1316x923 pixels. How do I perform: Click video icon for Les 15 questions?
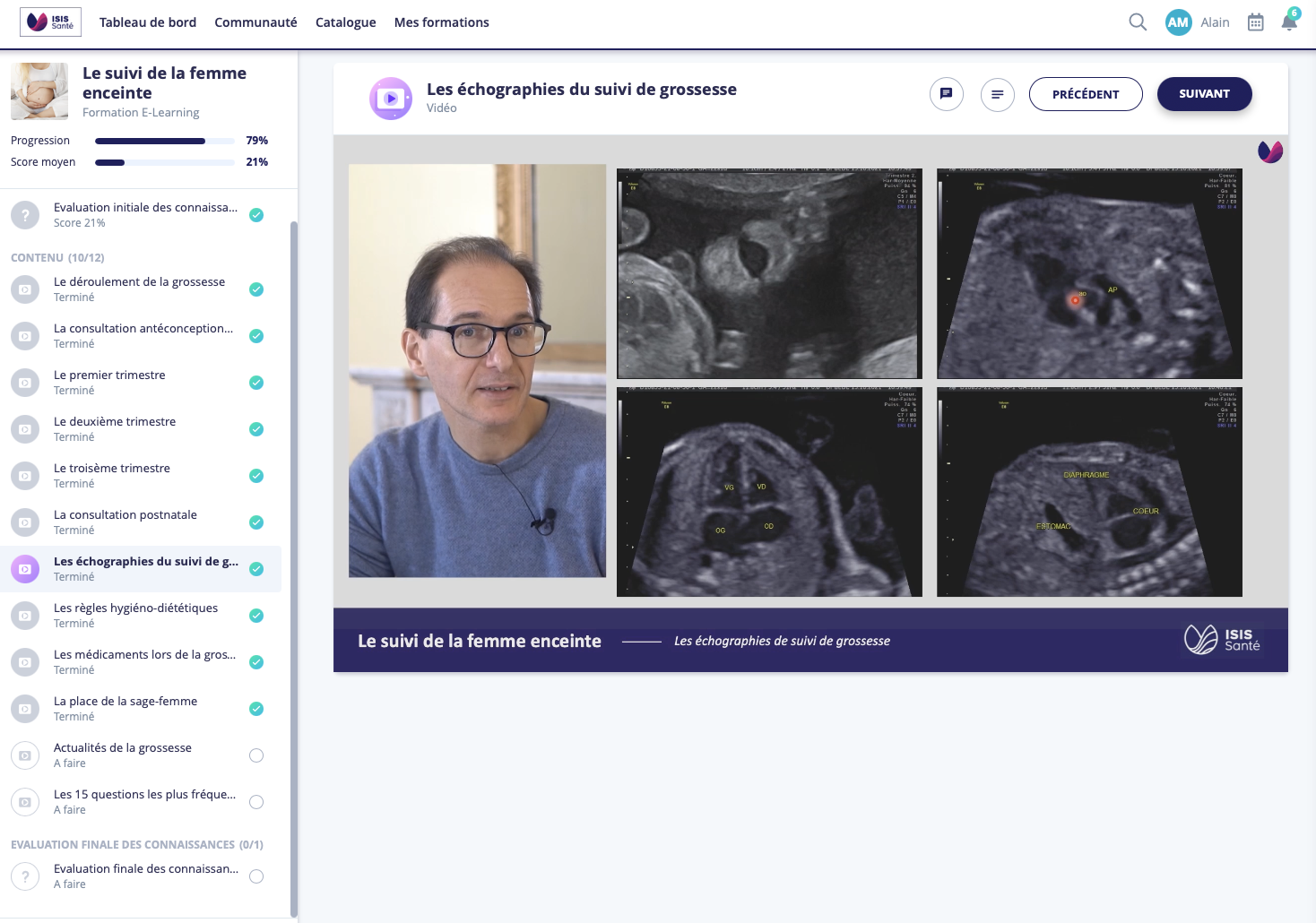click(25, 802)
